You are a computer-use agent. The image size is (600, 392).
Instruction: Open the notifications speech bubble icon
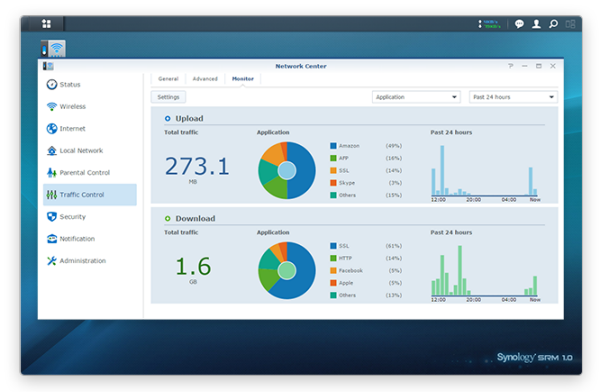(x=519, y=24)
